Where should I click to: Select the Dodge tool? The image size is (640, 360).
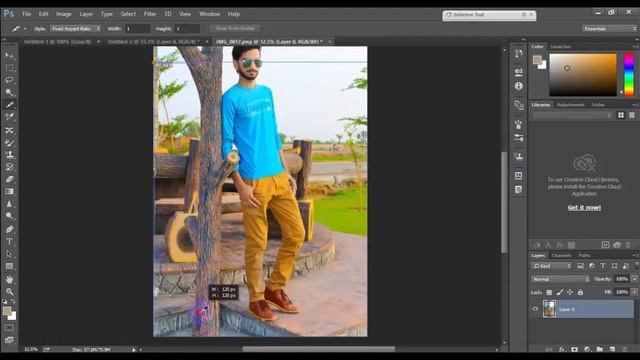click(x=9, y=216)
